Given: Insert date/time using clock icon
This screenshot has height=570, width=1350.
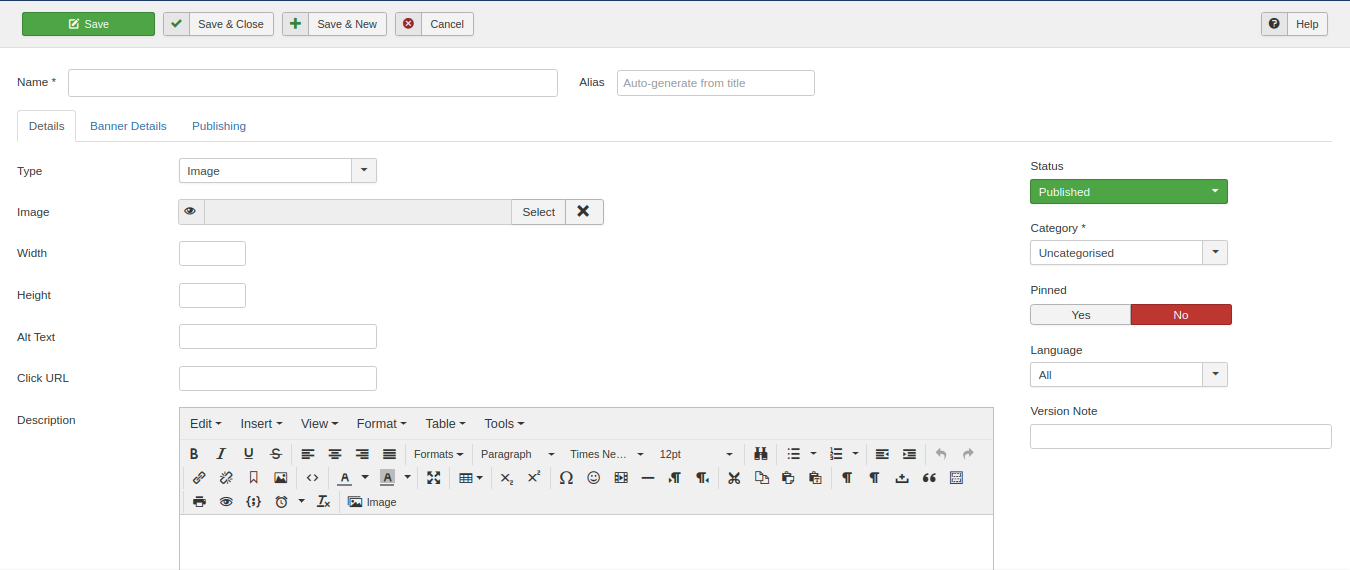Looking at the screenshot, I should pyautogui.click(x=281, y=502).
